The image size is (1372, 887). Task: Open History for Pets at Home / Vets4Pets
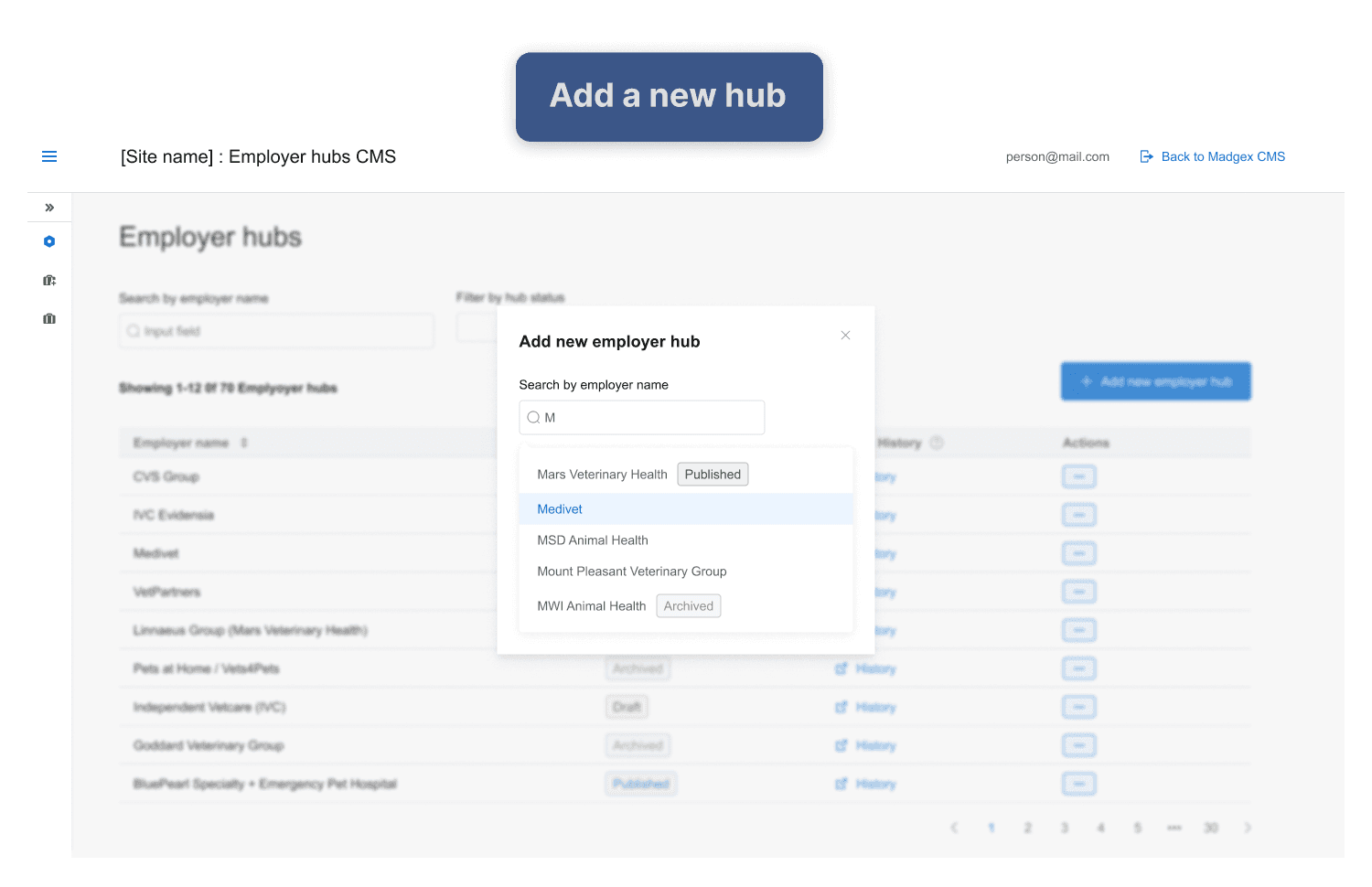[865, 668]
